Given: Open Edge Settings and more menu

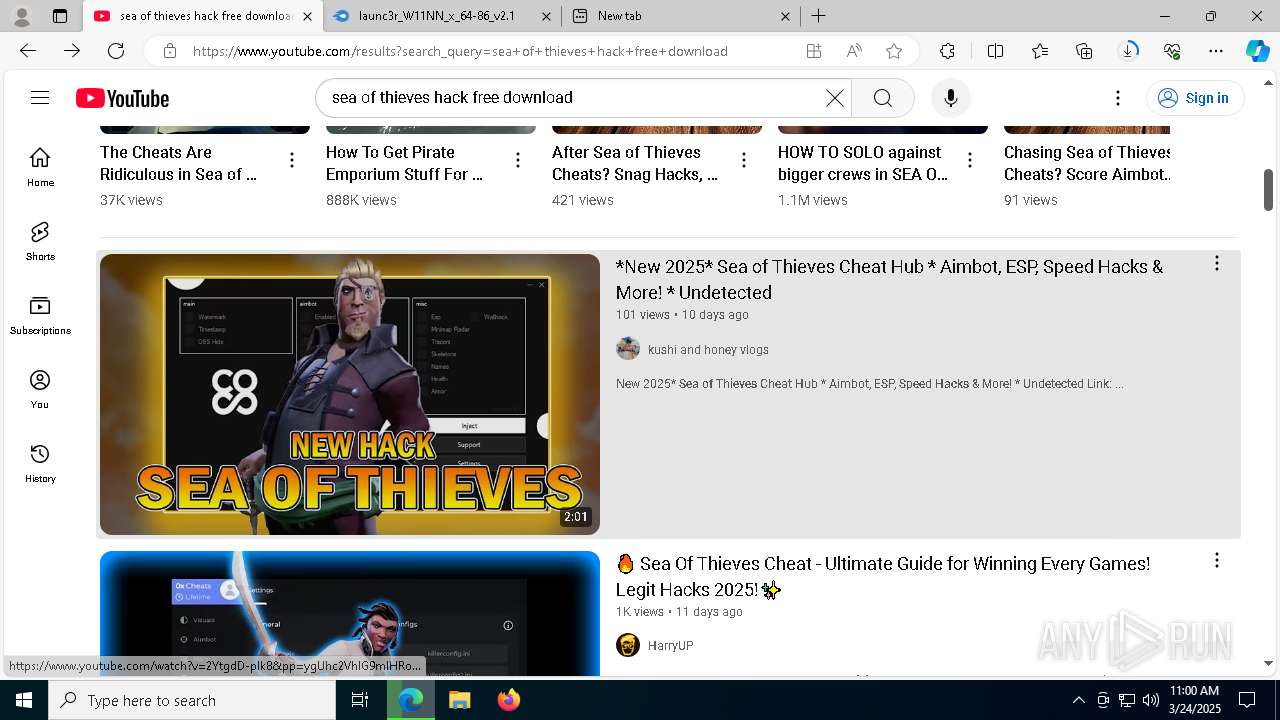Looking at the screenshot, I should (x=1216, y=51).
